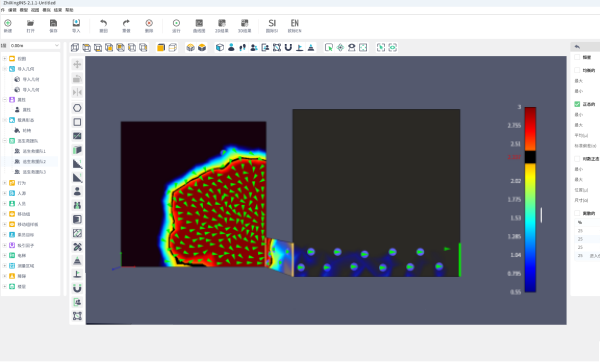
Task: Enable the bottom checkbox above percentage table
Action: tap(577, 213)
